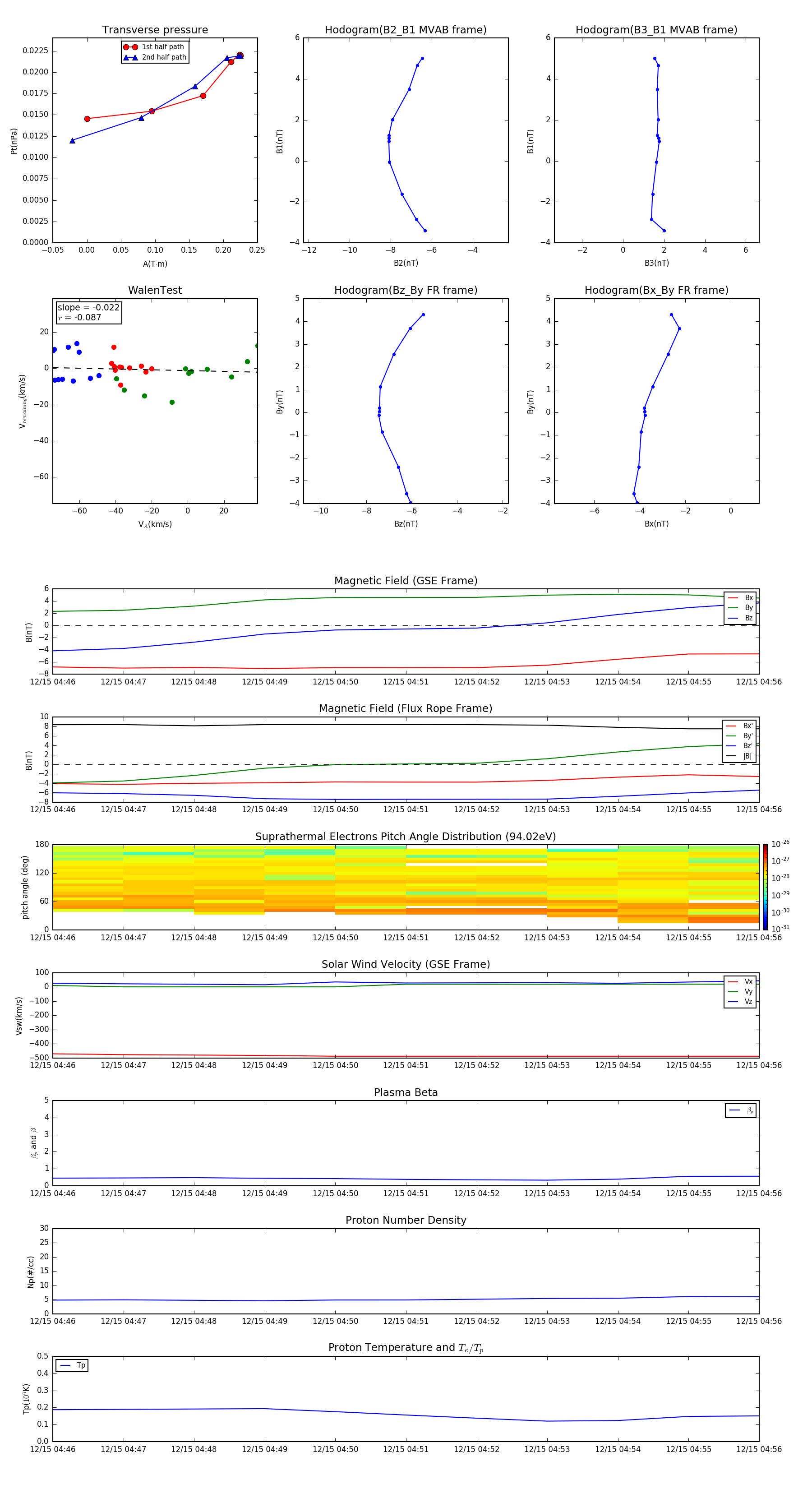Click the 'A(T·m)' x-axis label
The height and width of the screenshot is (1489, 812).
click(155, 264)
